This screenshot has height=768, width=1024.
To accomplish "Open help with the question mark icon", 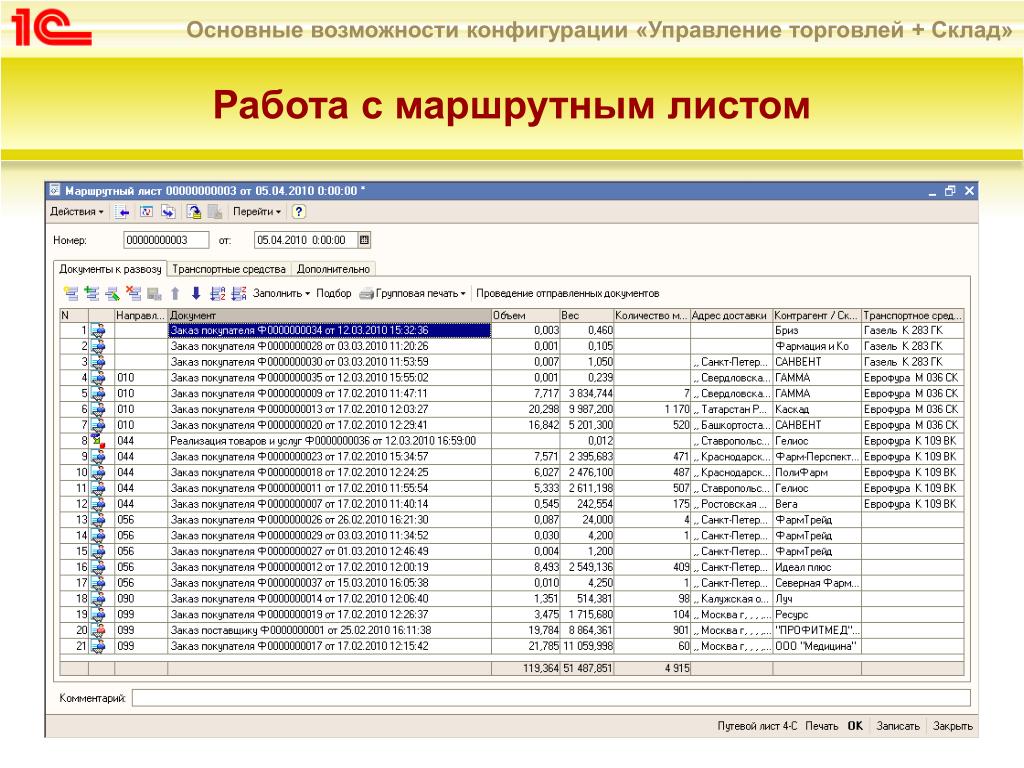I will pos(298,212).
